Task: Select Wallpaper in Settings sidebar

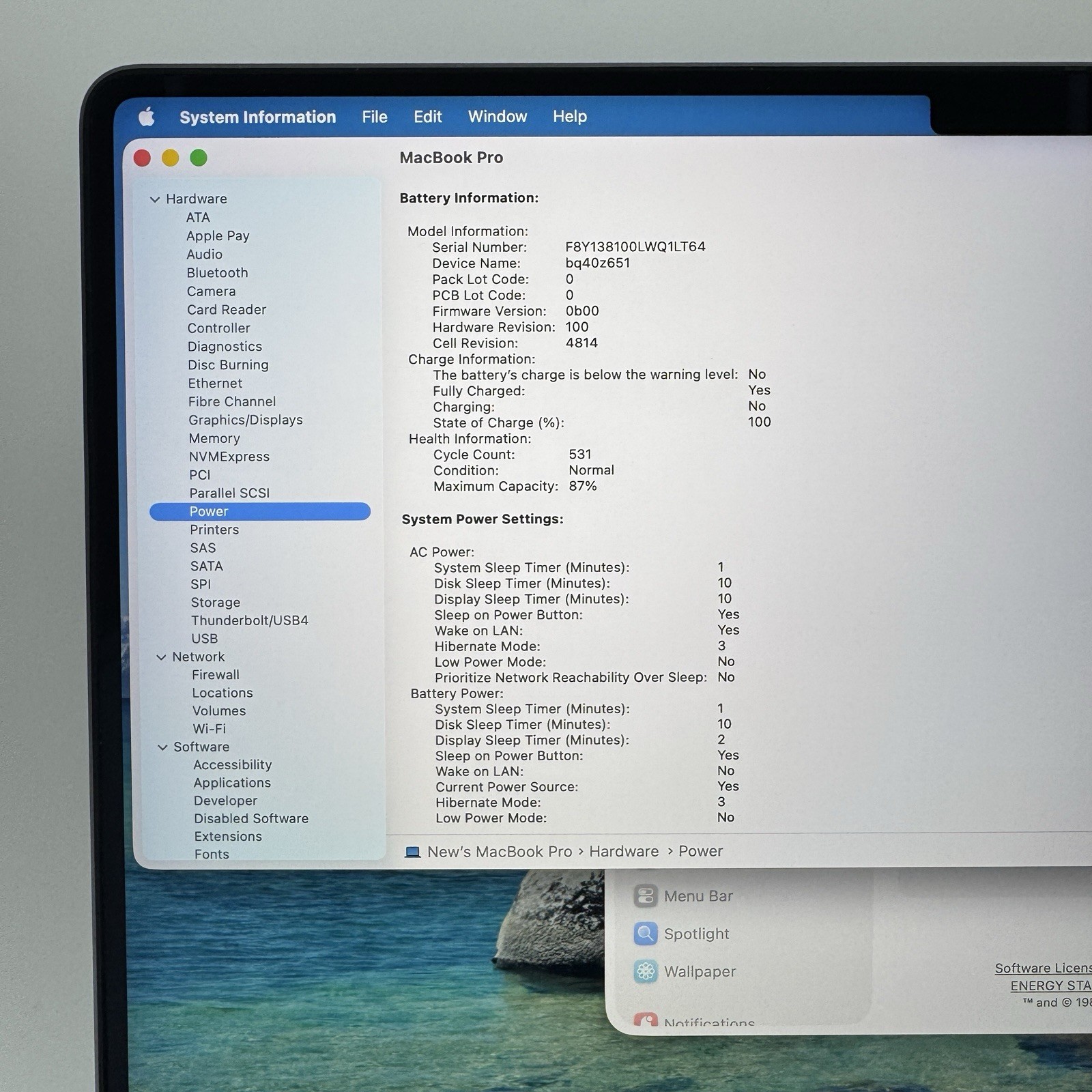Action: pos(700,971)
